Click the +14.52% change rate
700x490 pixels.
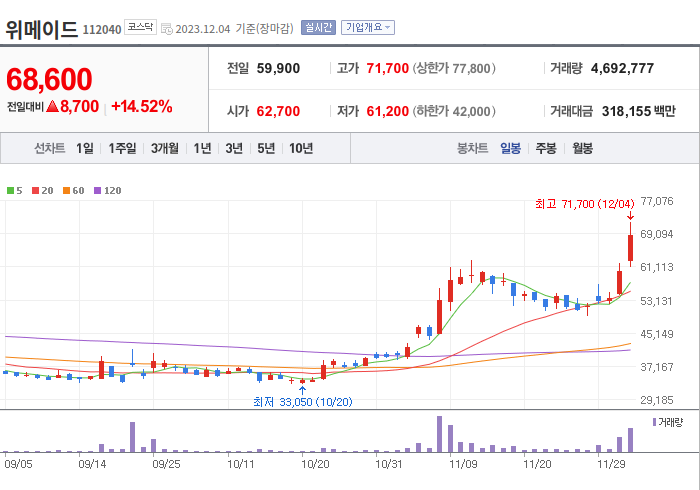coord(142,107)
